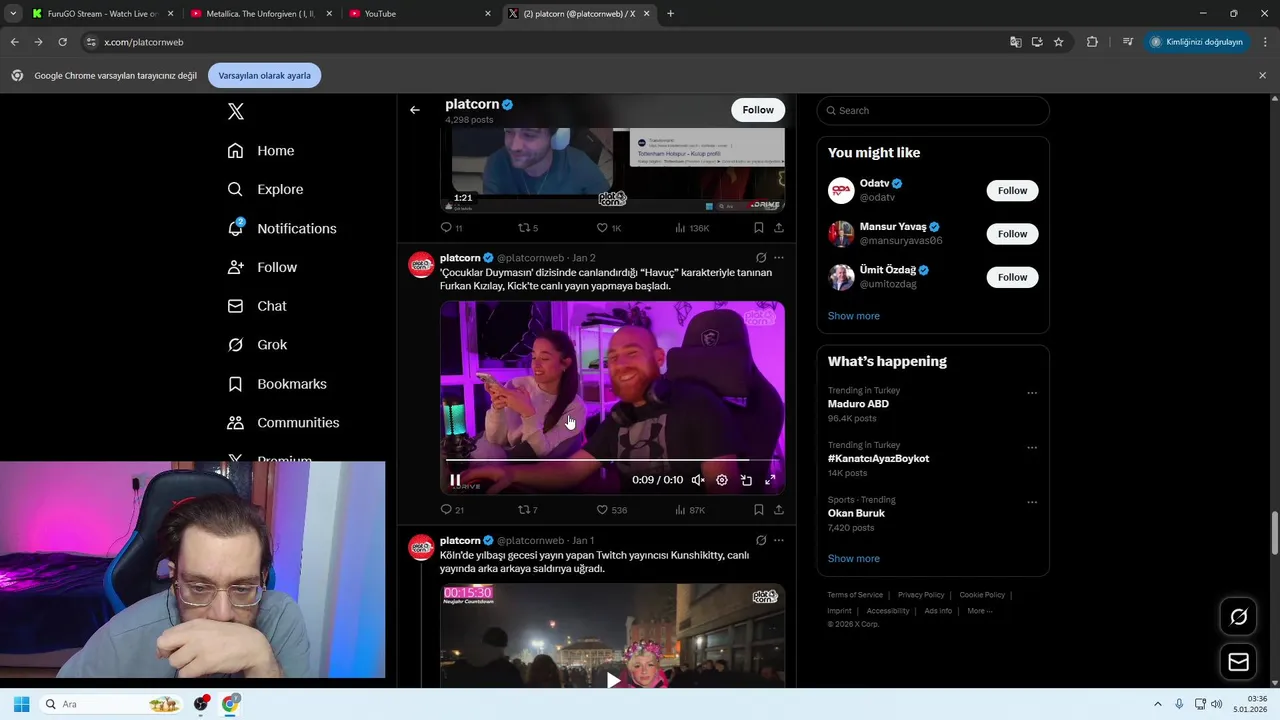Pause the Furkan Kızılay video

coord(455,480)
